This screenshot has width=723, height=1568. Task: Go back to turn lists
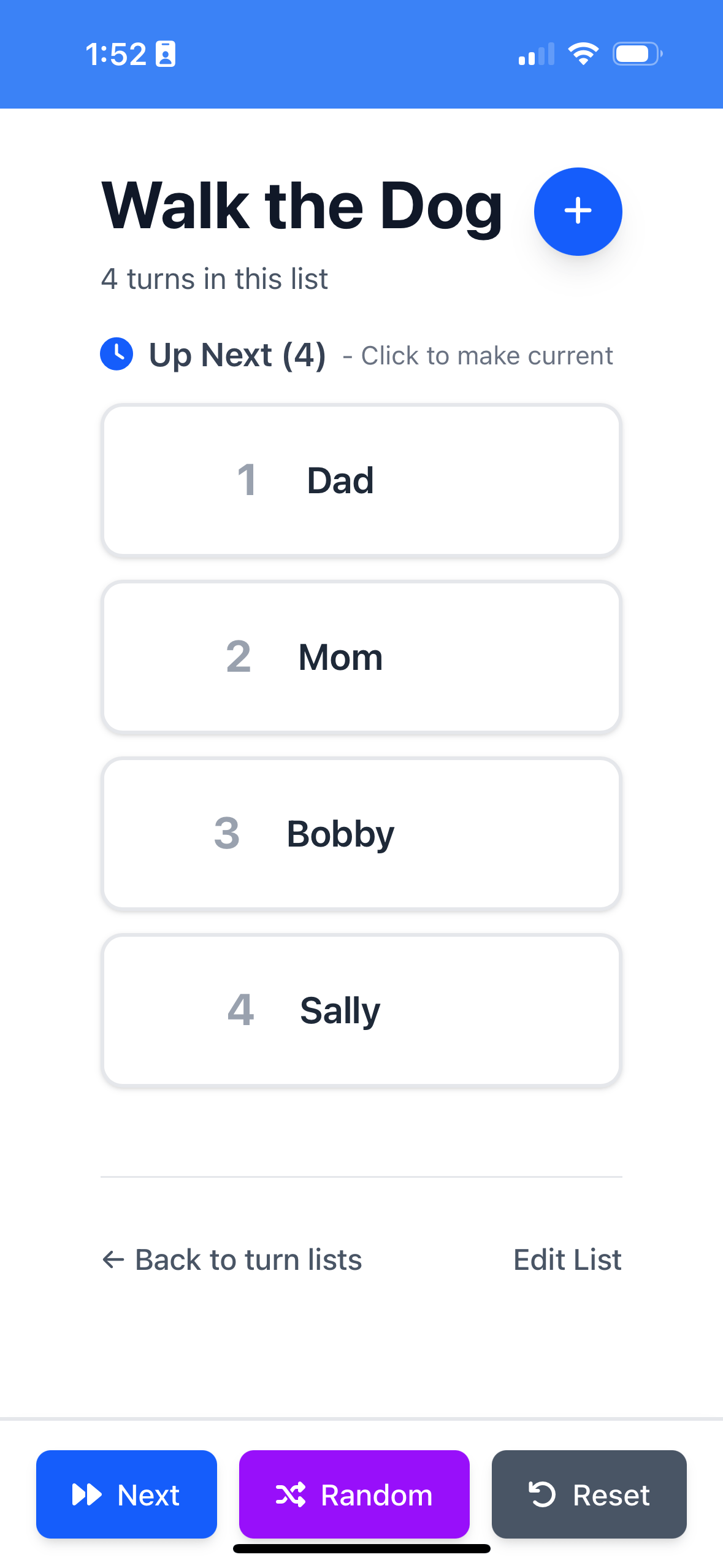pos(248,1259)
